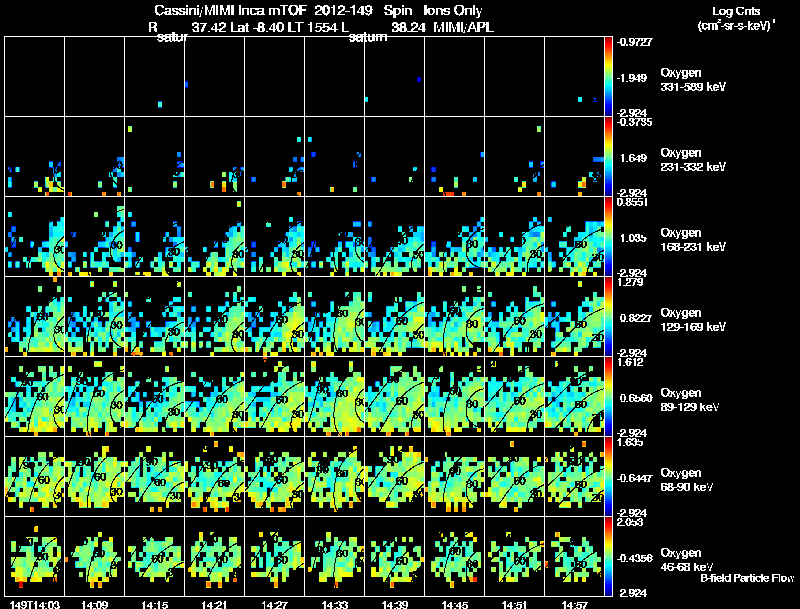Click the 149T14:03 time label
Image resolution: width=800 pixels, height=609 pixels.
click(x=35, y=604)
